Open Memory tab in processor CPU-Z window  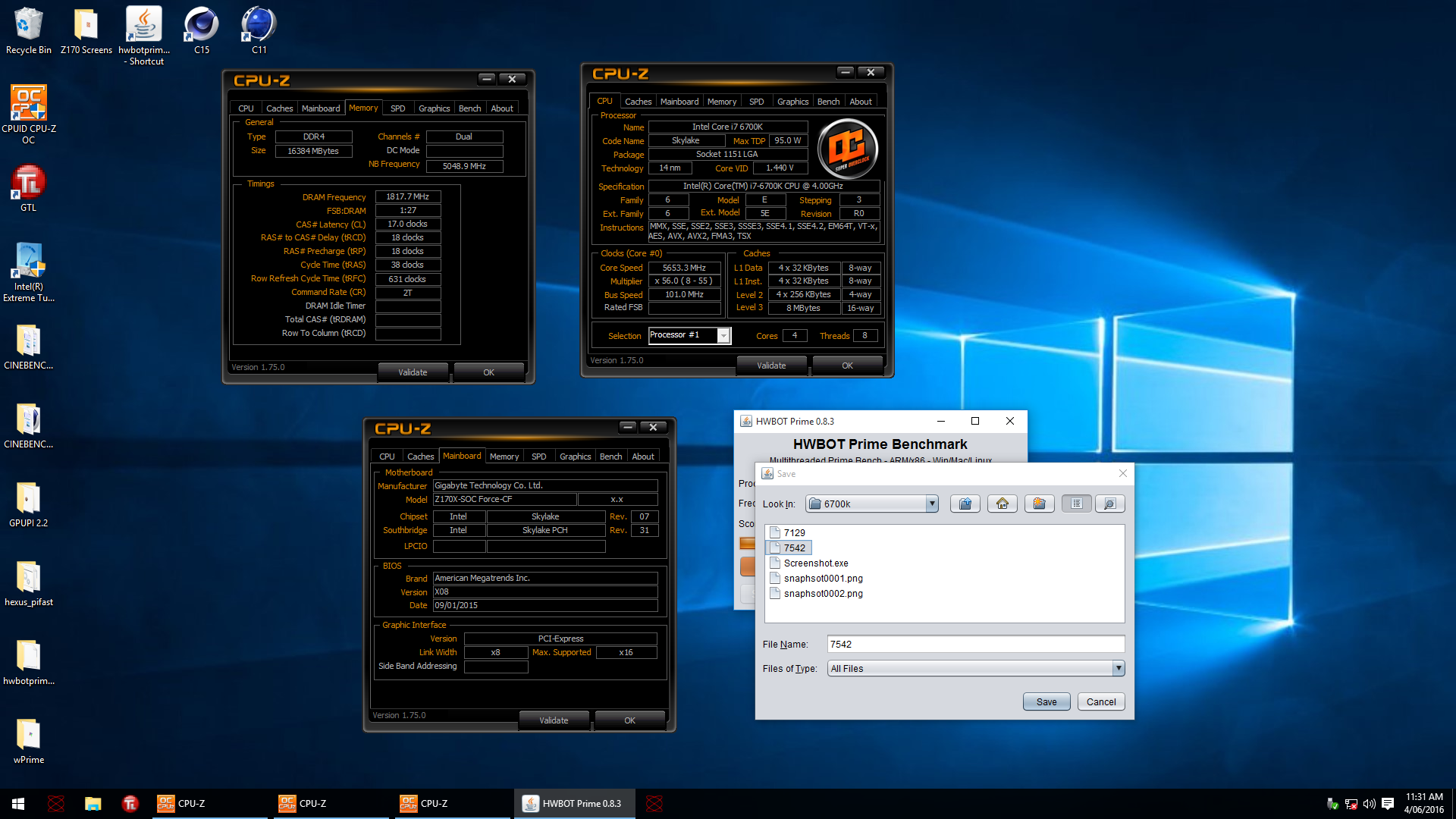point(722,102)
